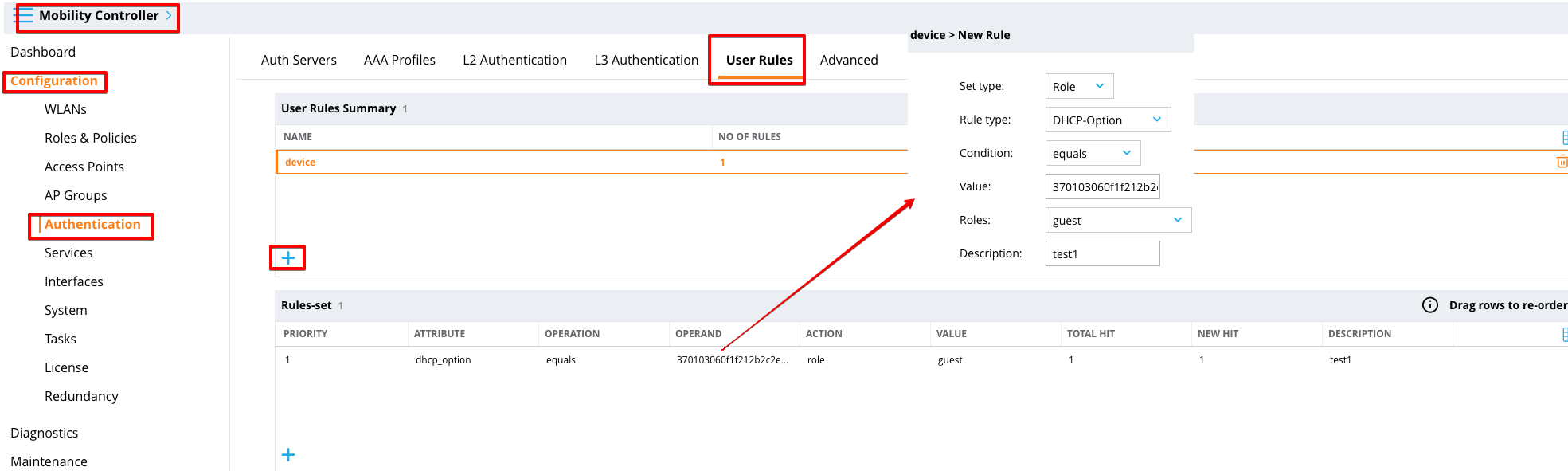Image resolution: width=1568 pixels, height=471 pixels.
Task: Open the Rule type DHCP-Option dropdown
Action: (x=1108, y=120)
